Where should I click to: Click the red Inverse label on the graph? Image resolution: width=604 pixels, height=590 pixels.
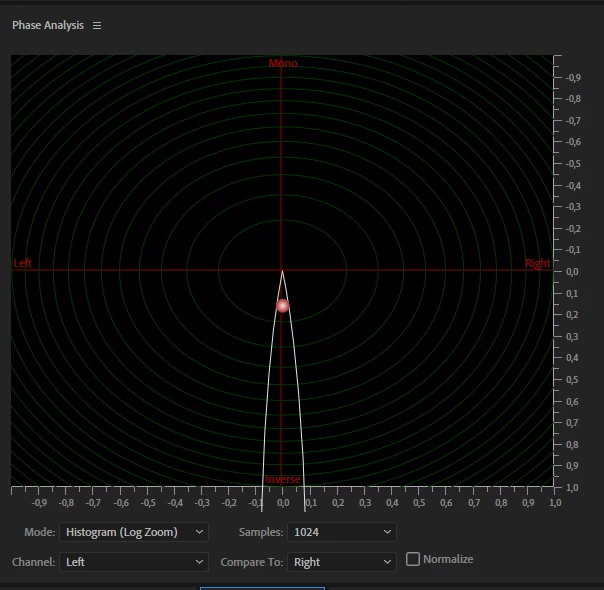[x=283, y=479]
